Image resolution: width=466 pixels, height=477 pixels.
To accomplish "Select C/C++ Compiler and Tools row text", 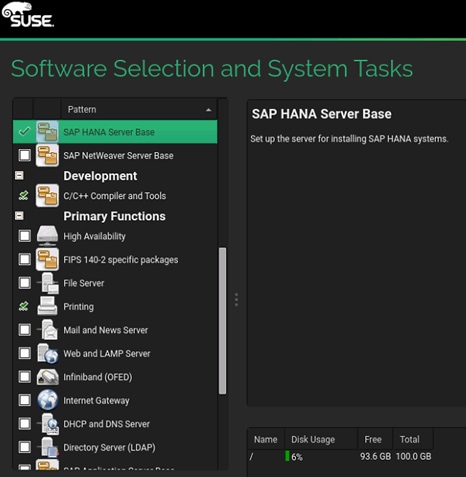I will [115, 196].
